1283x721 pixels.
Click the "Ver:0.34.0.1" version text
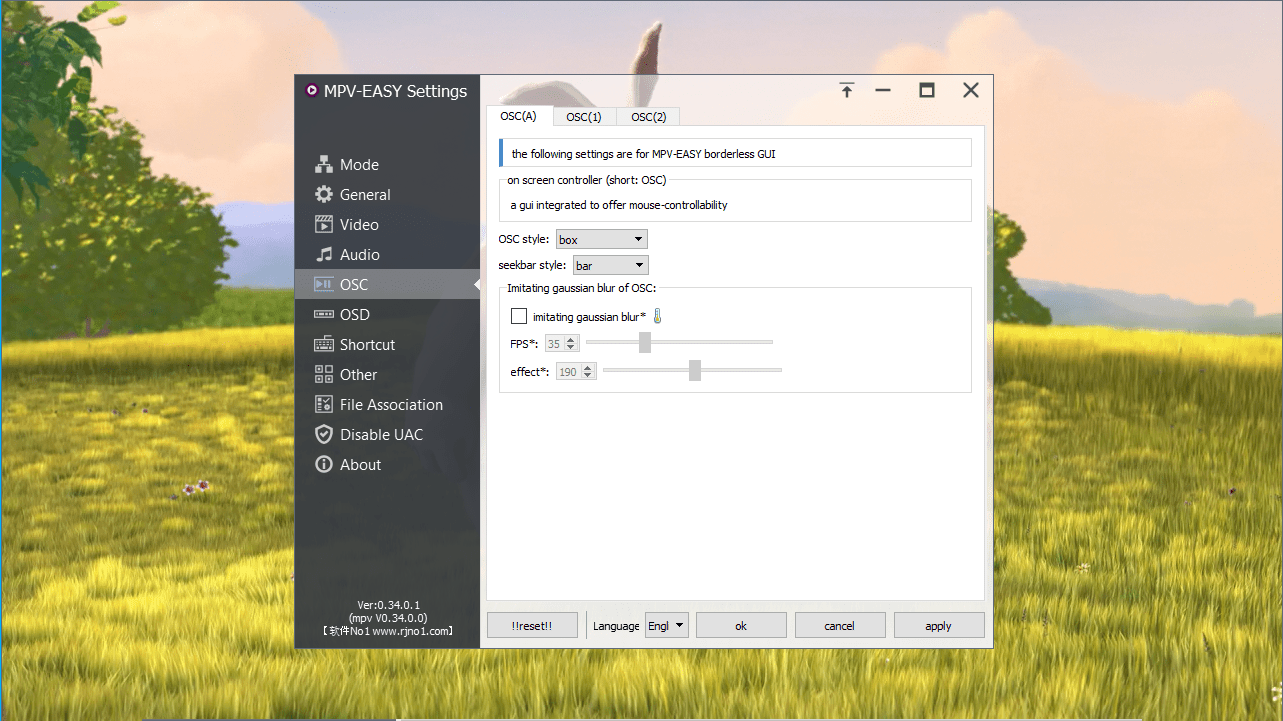click(x=388, y=605)
